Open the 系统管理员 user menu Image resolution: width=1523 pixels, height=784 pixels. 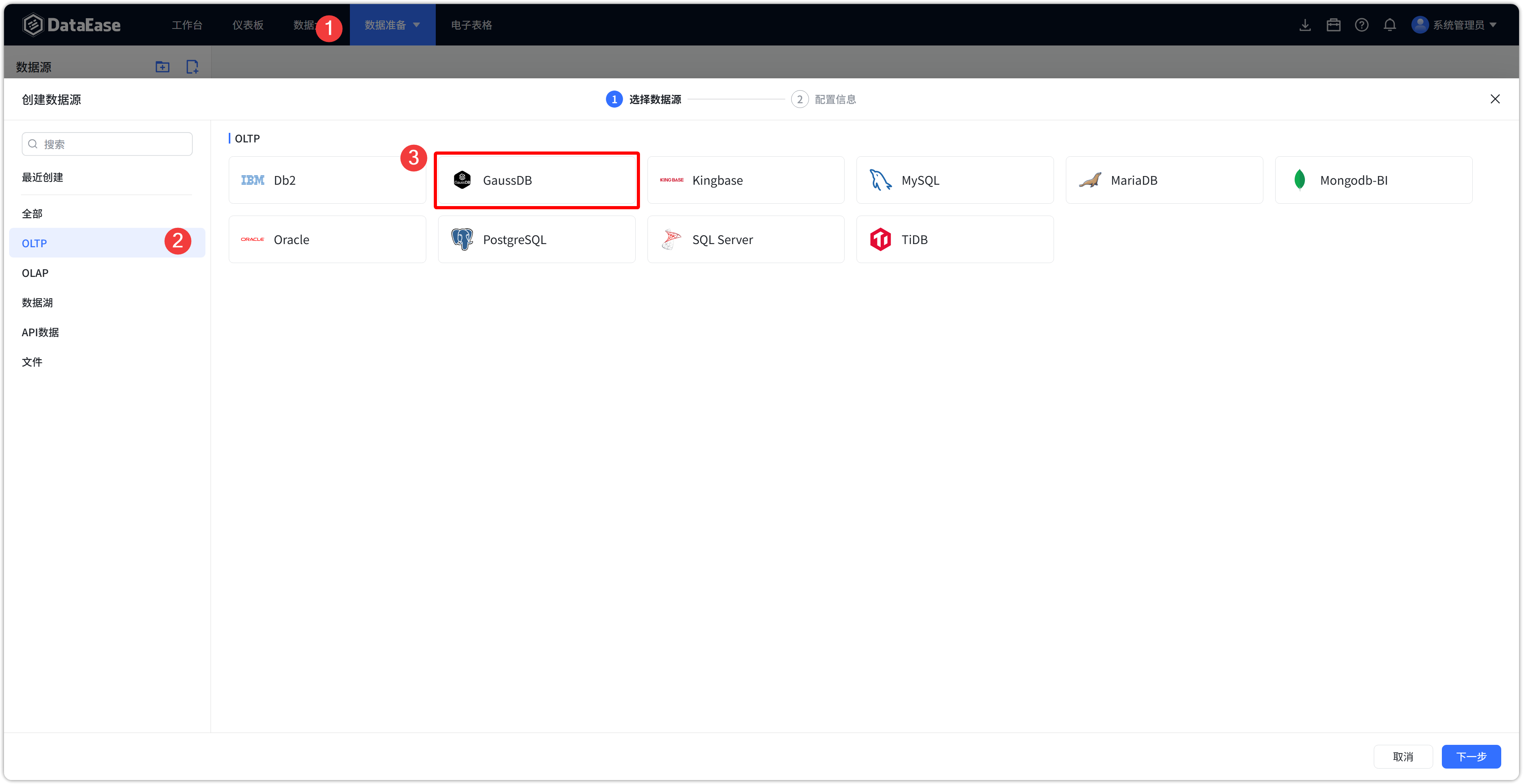point(1454,25)
